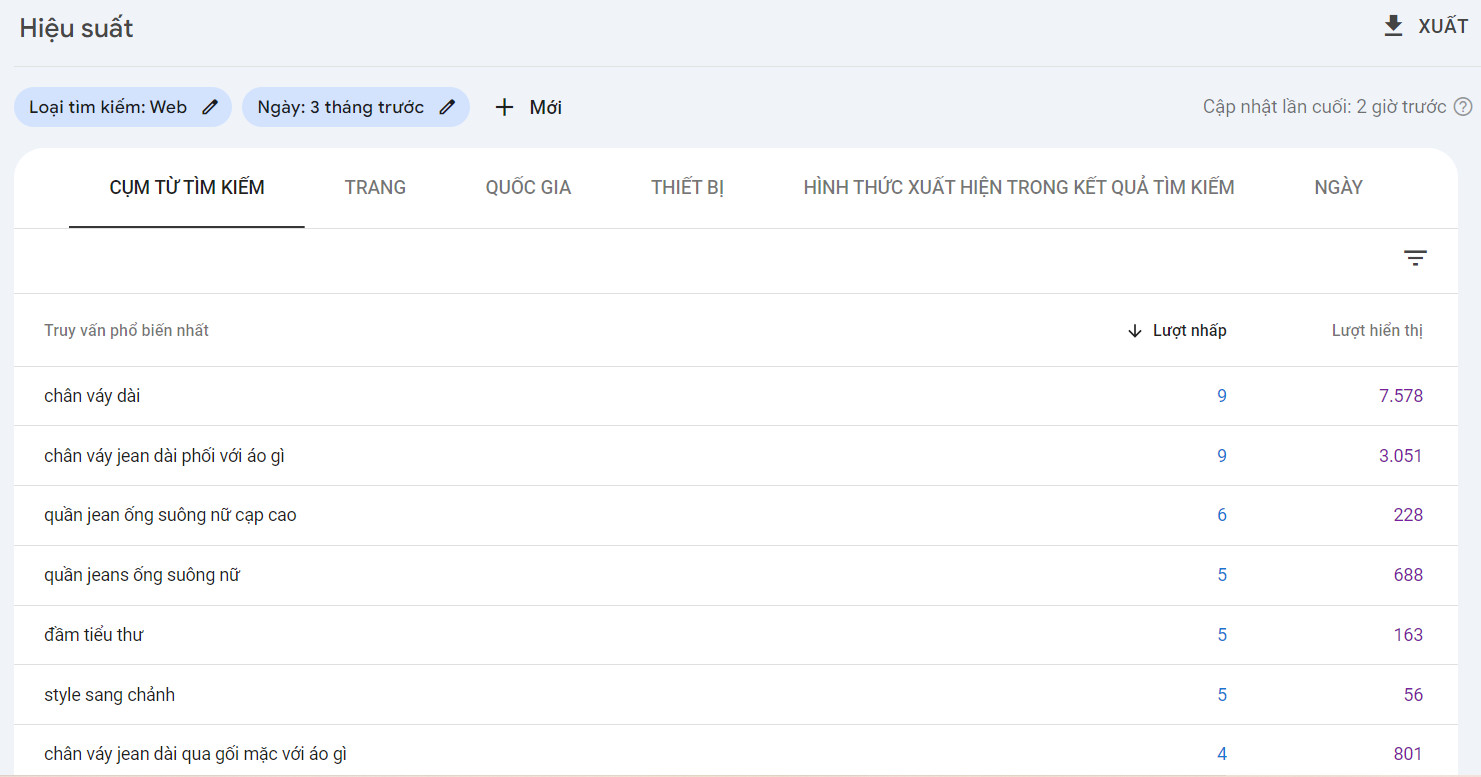This screenshot has width=1481, height=777.
Task: Open the Loại tìm kiếm: Web filter chip
Action: (123, 107)
